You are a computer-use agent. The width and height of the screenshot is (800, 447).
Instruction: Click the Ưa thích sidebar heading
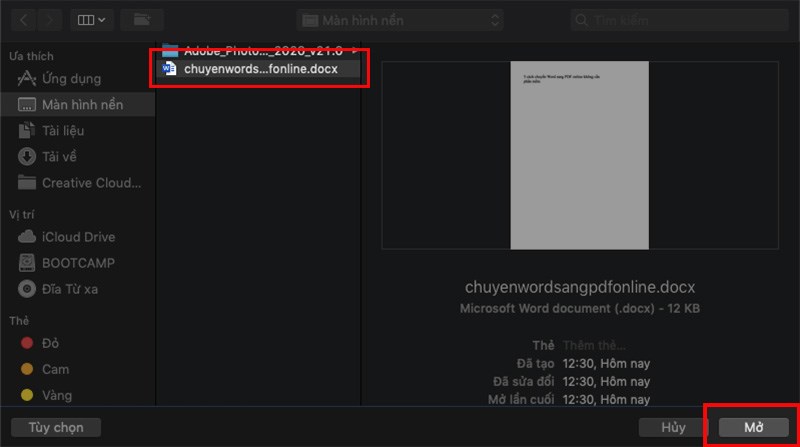(x=31, y=56)
